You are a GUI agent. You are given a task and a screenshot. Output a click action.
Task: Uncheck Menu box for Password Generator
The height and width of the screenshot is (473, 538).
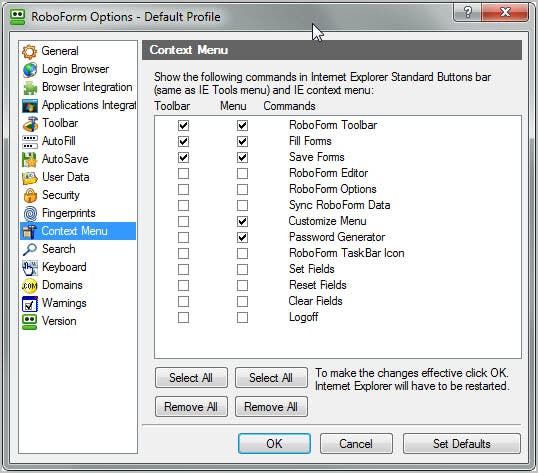pos(242,237)
